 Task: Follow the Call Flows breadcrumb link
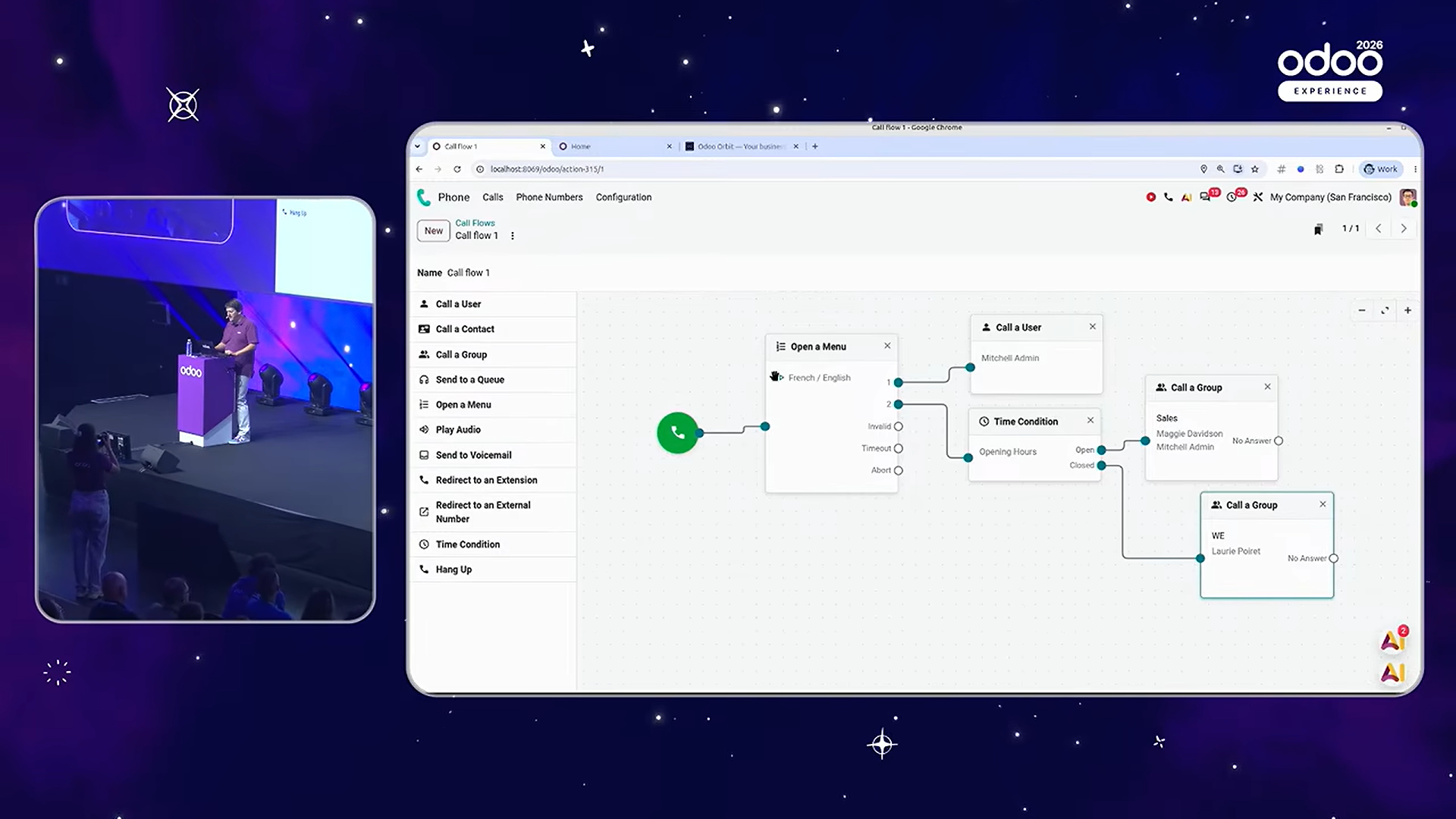click(475, 223)
